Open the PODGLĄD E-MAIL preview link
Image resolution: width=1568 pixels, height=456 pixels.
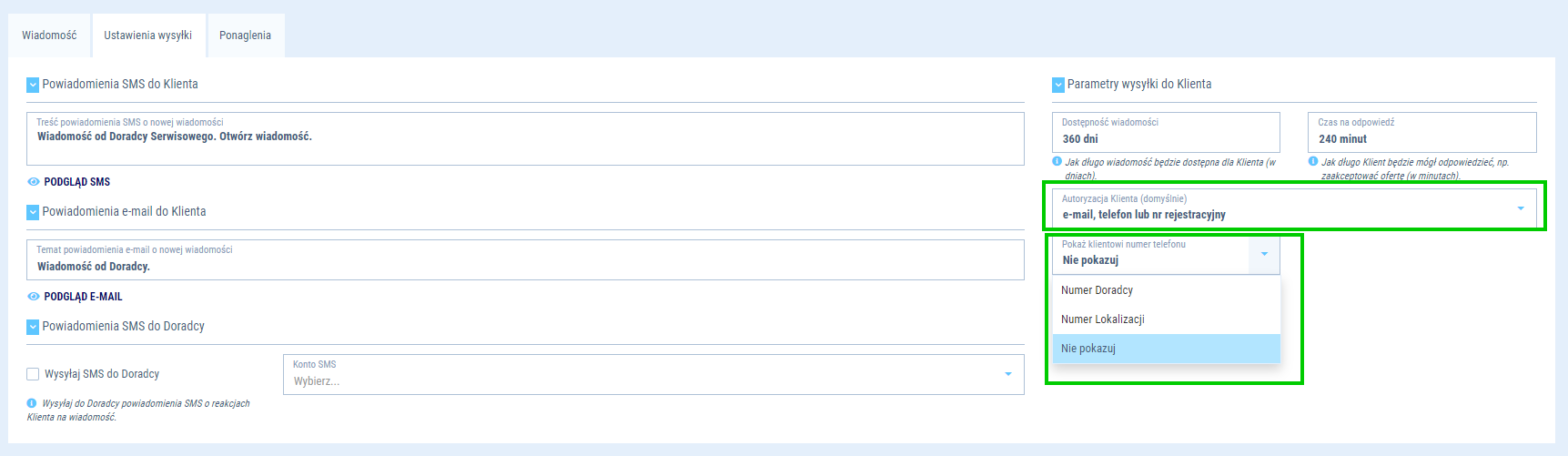pyautogui.click(x=83, y=297)
